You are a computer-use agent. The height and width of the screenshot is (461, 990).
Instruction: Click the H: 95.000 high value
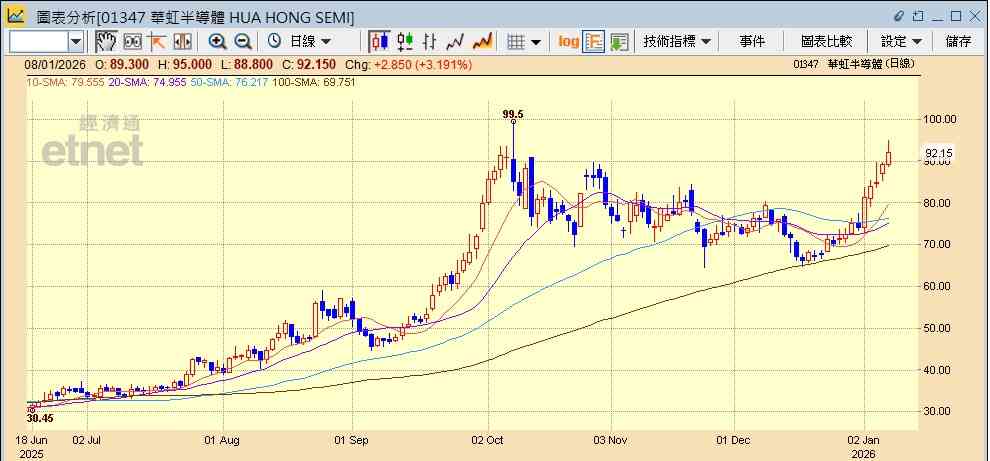coord(184,64)
